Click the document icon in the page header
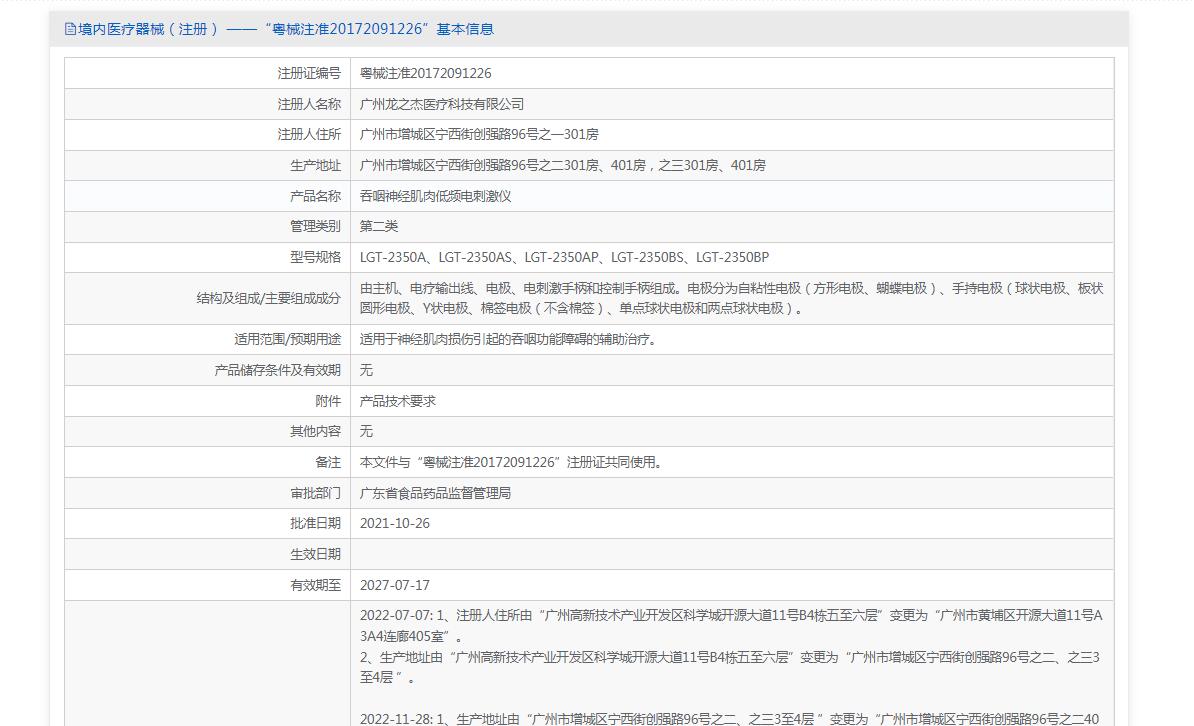This screenshot has height=726, width=1194. point(70,29)
